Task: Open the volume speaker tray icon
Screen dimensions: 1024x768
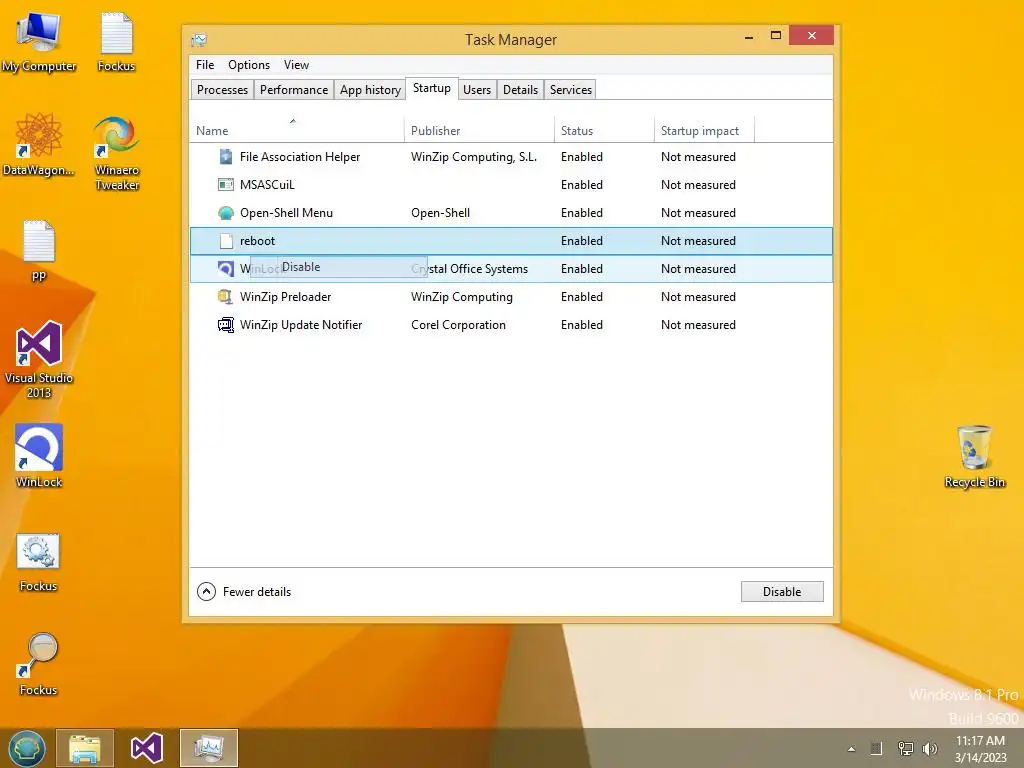Action: [x=930, y=749]
